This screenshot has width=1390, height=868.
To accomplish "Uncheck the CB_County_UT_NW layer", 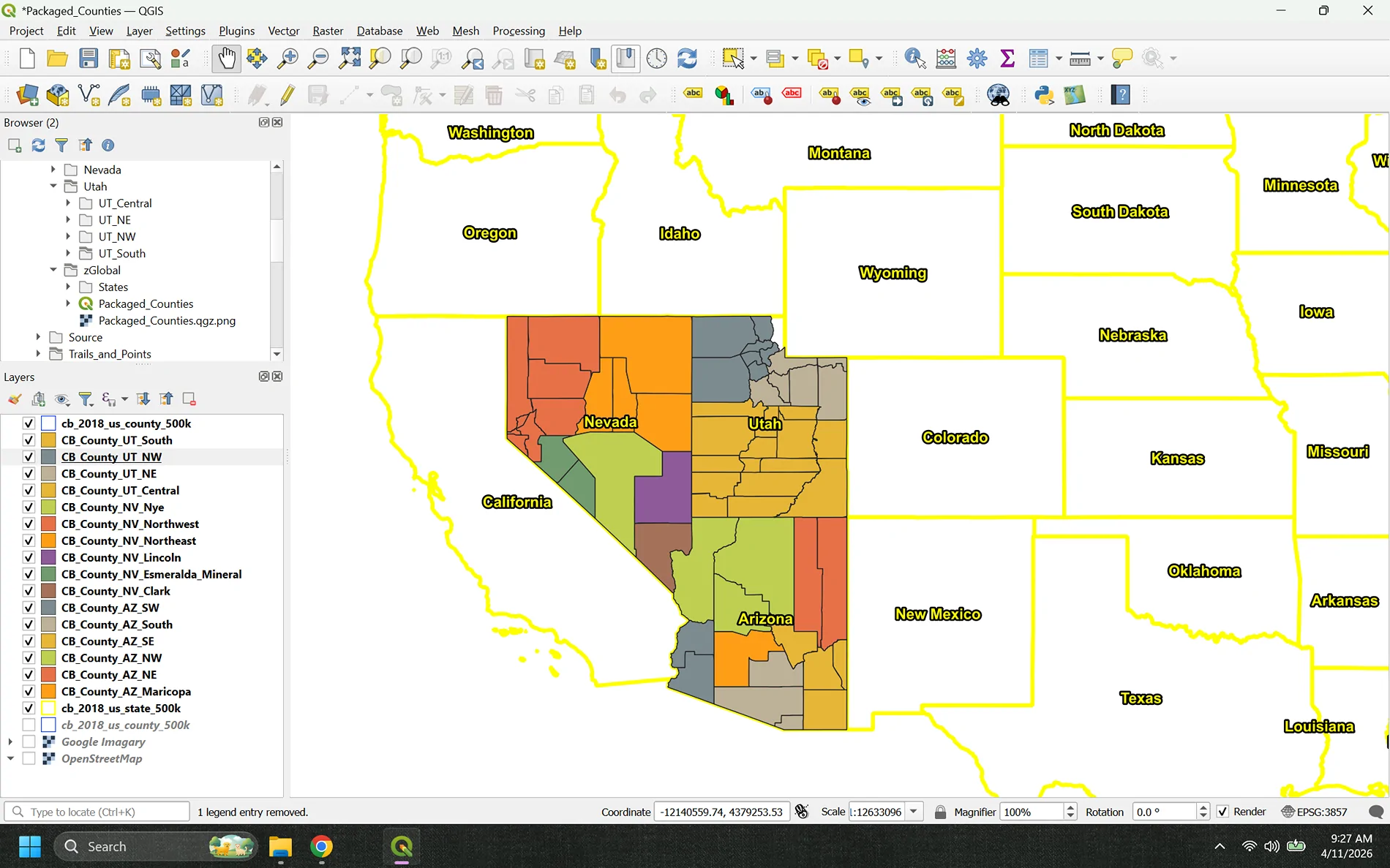I will click(29, 457).
